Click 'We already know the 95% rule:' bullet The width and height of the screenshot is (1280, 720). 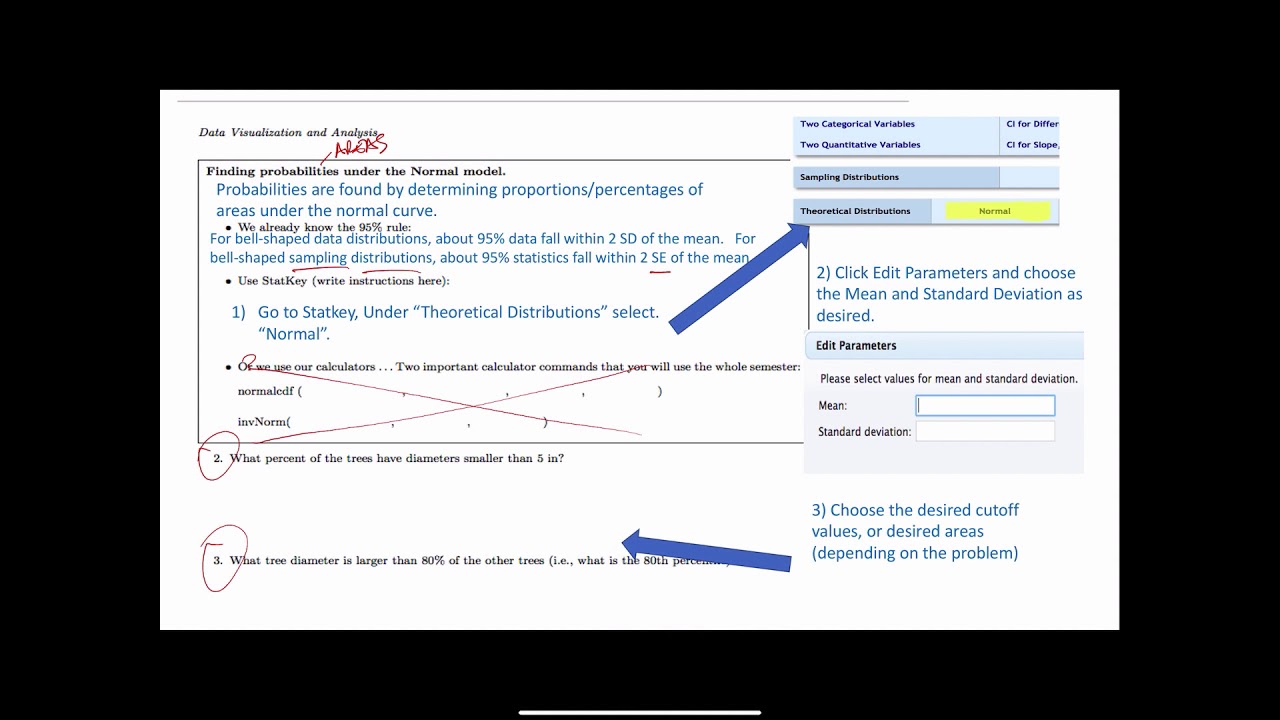click(324, 227)
